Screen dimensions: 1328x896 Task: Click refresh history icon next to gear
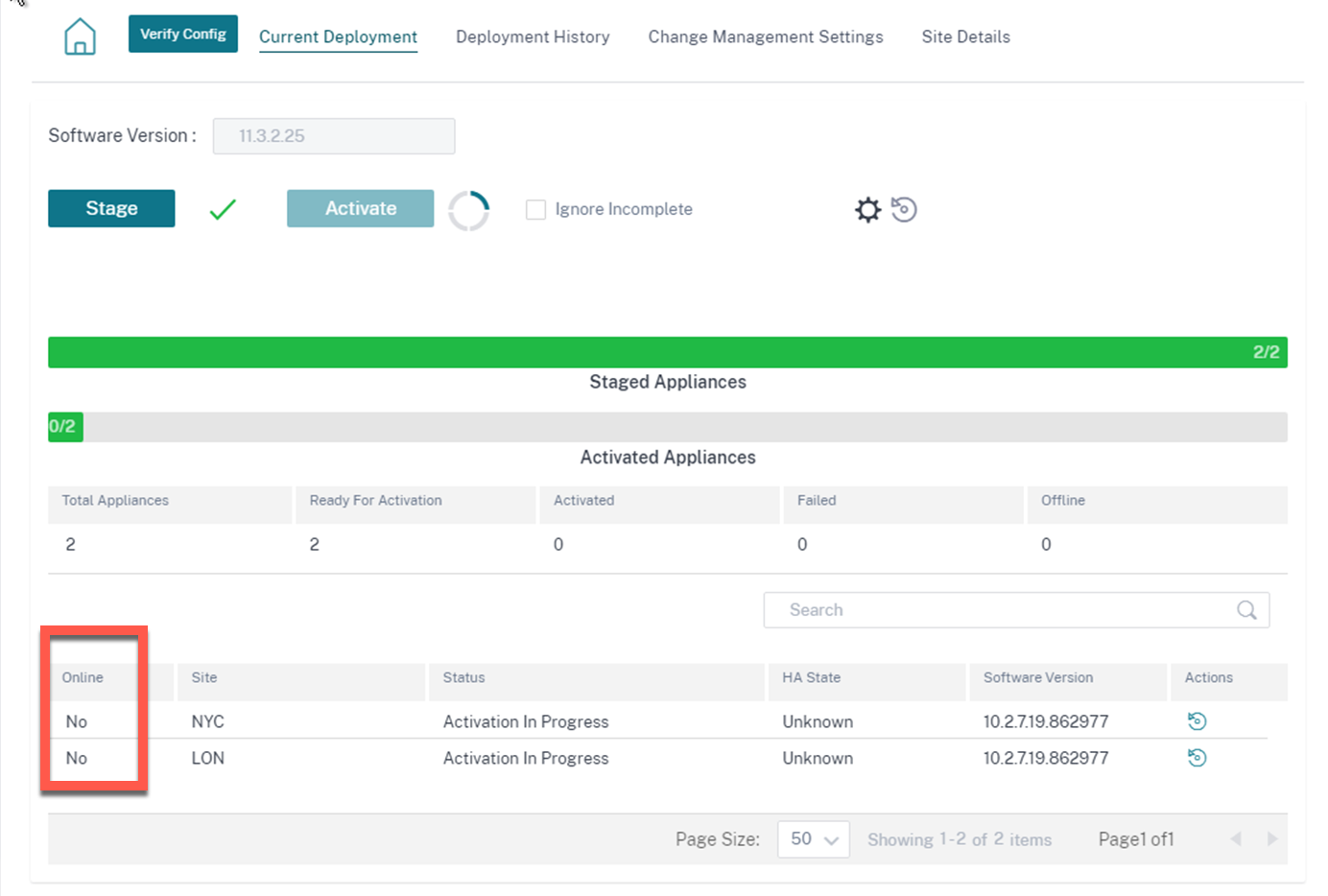(904, 208)
